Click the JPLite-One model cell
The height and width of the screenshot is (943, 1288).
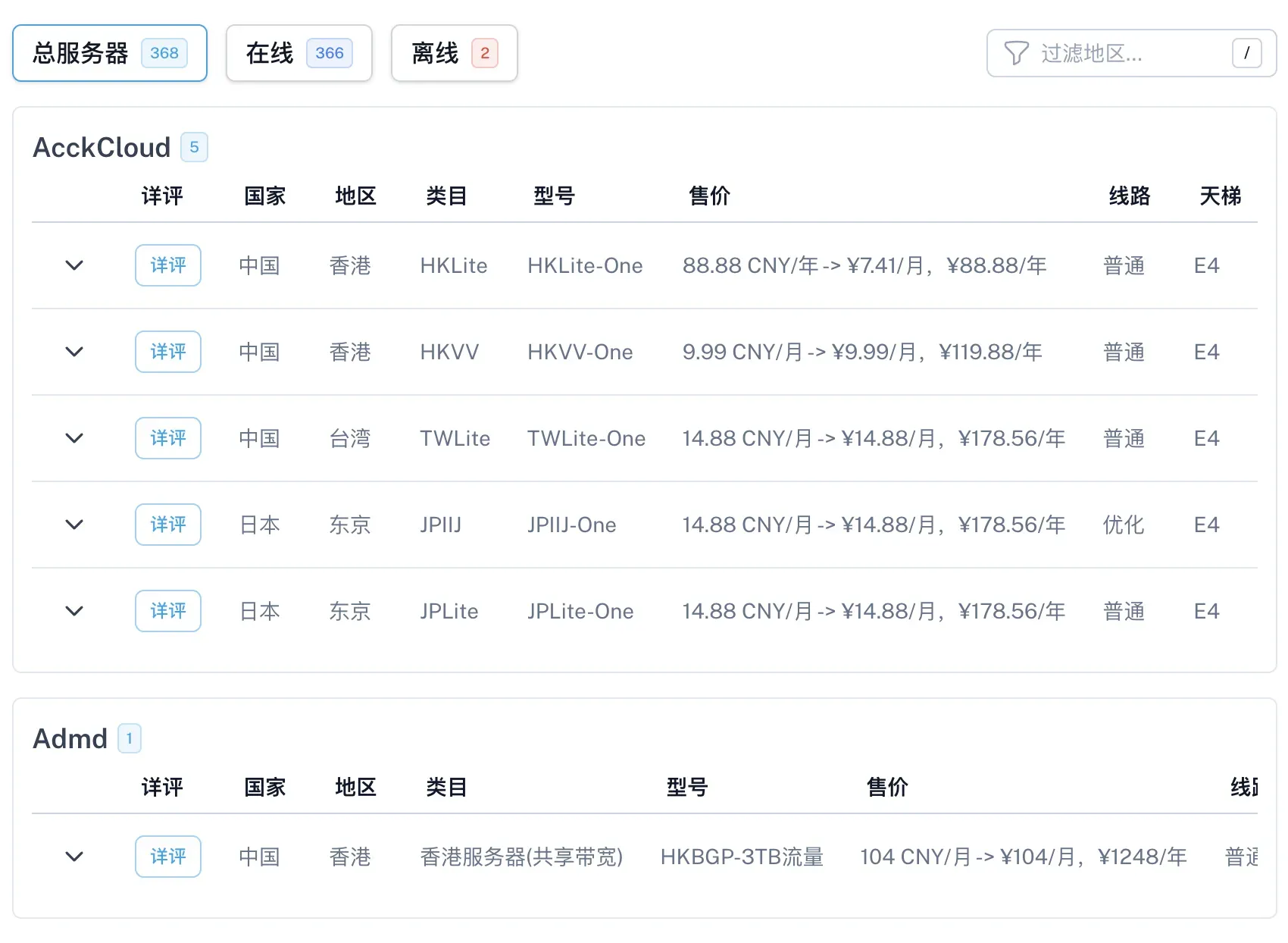pos(580,611)
